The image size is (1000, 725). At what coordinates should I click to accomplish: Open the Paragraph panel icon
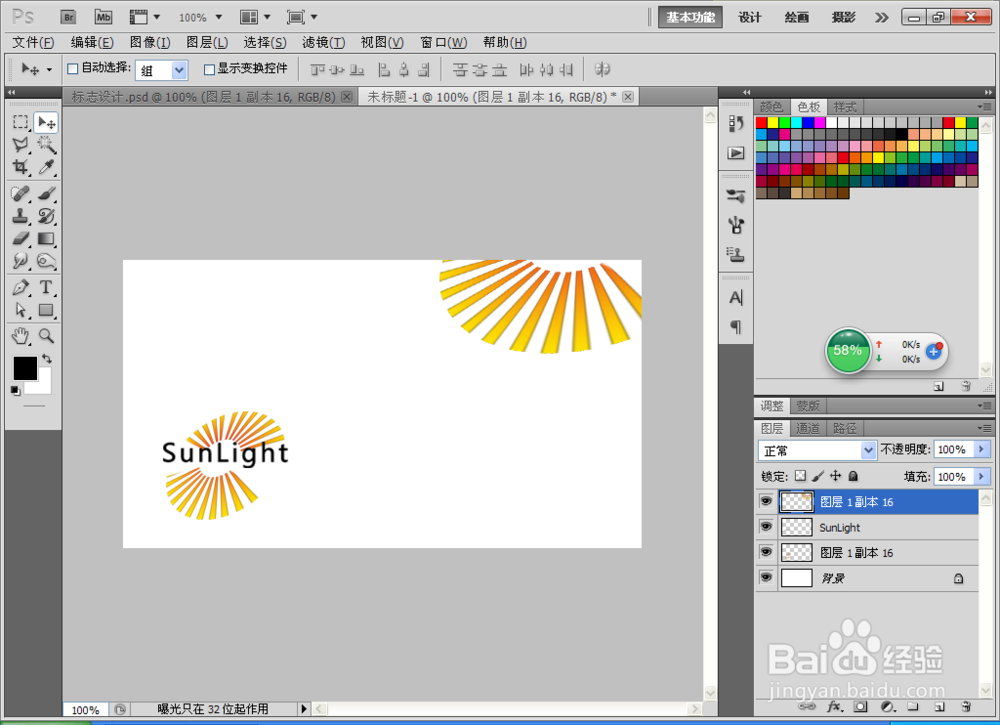736,327
